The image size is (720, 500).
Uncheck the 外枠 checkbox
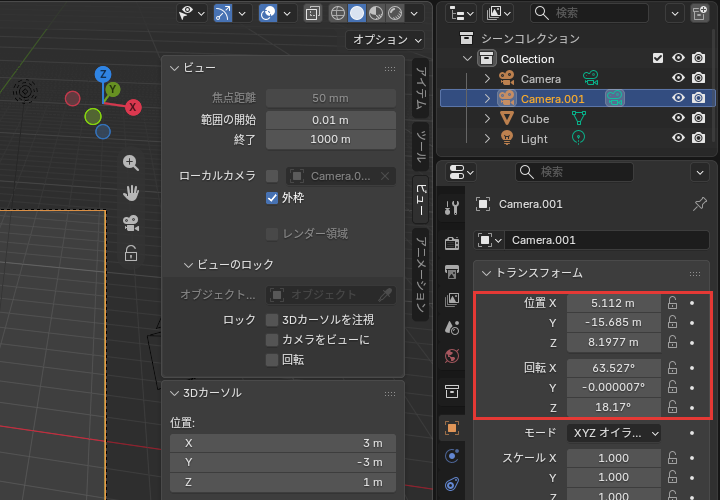point(272,198)
